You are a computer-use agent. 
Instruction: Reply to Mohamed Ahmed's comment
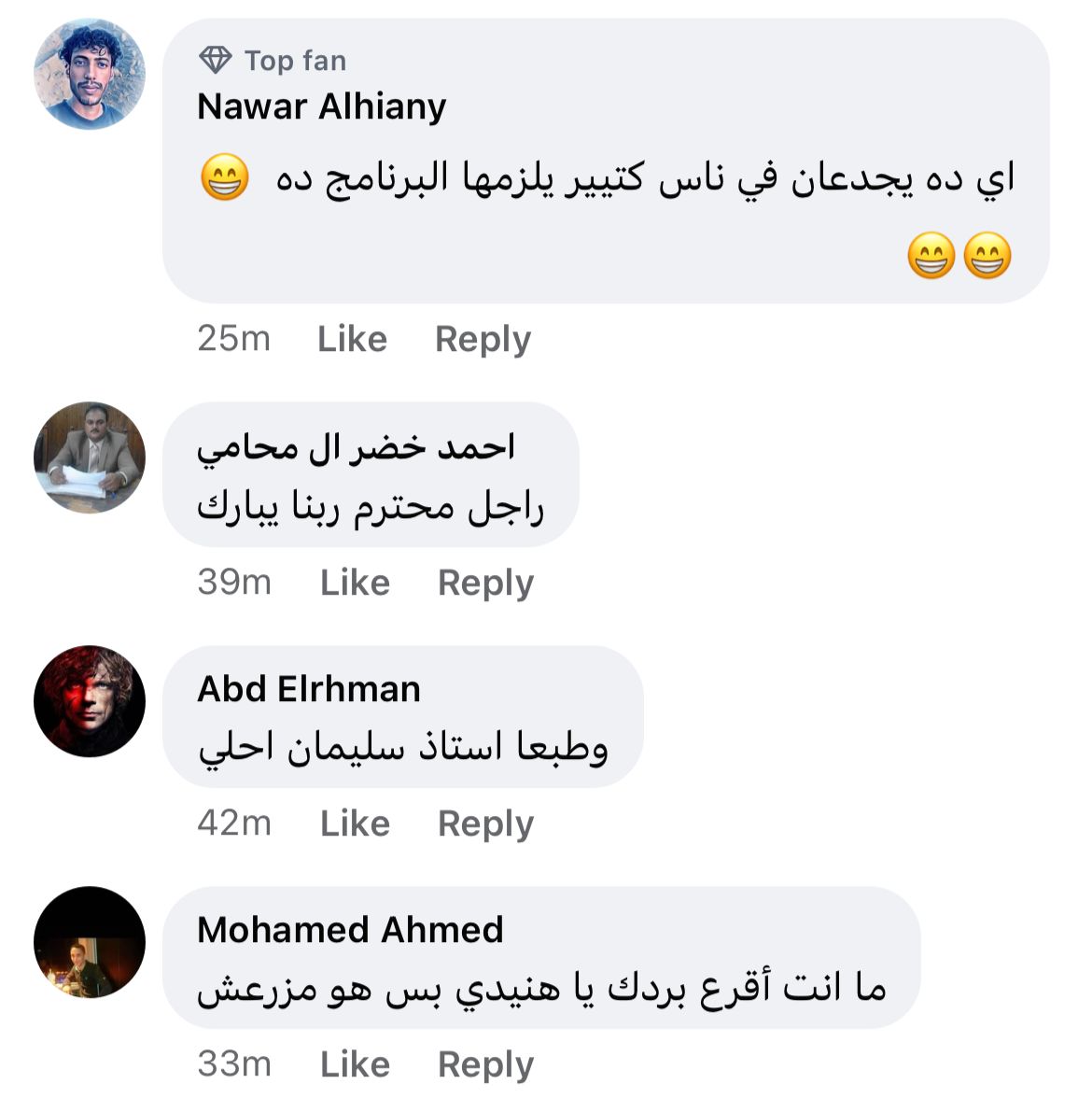[x=485, y=1064]
